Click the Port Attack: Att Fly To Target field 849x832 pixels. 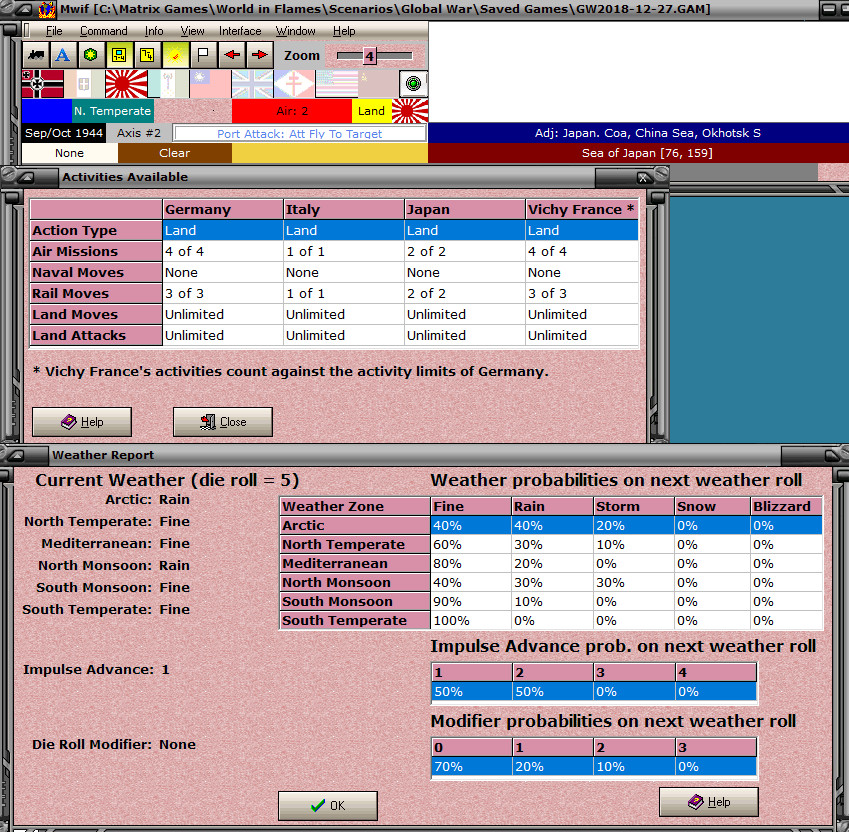299,133
